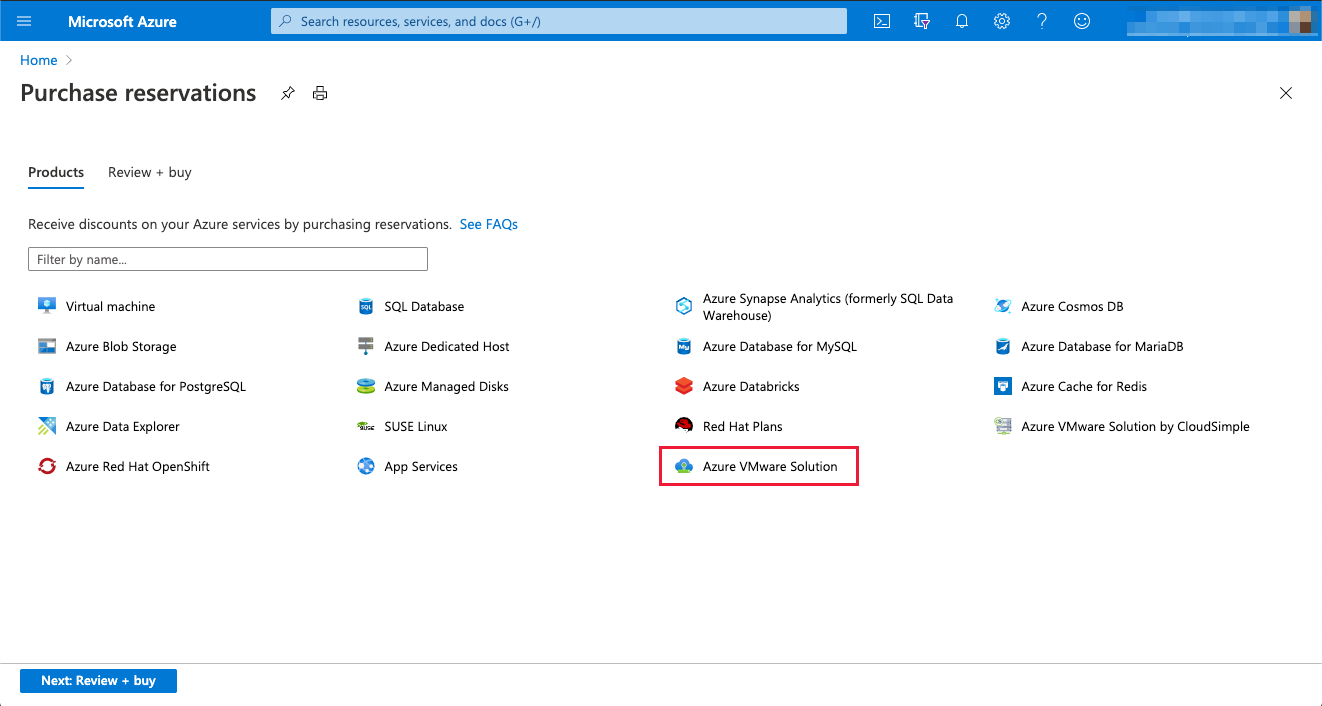Pin Purchase reservations to dashboard
The image size is (1322, 706).
288,93
